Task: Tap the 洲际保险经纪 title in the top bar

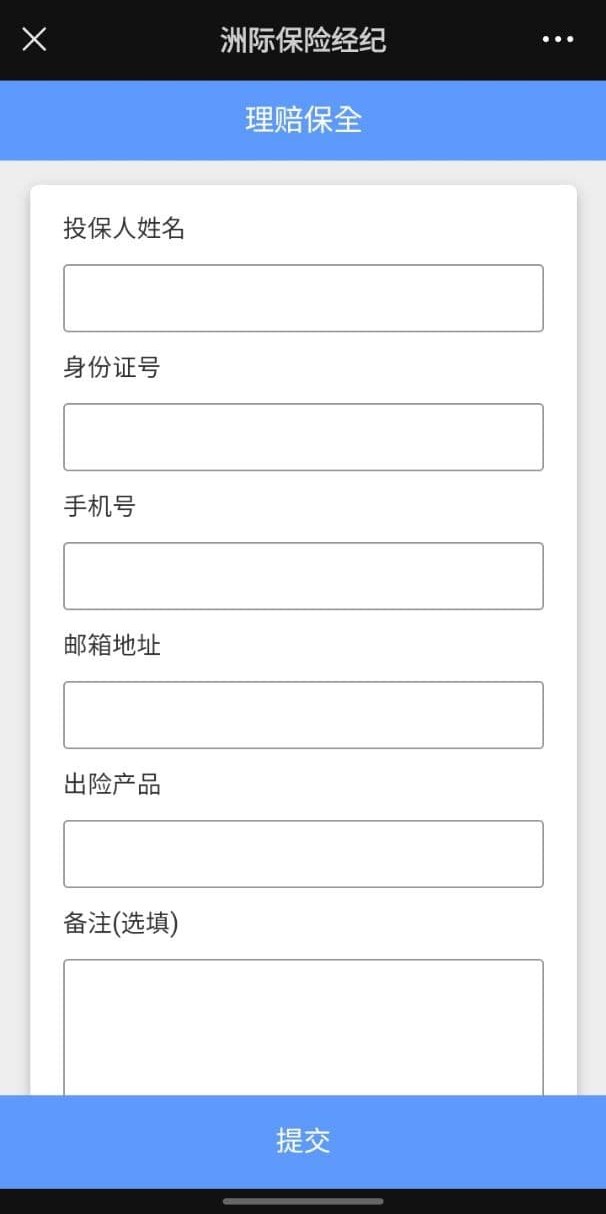Action: click(303, 40)
